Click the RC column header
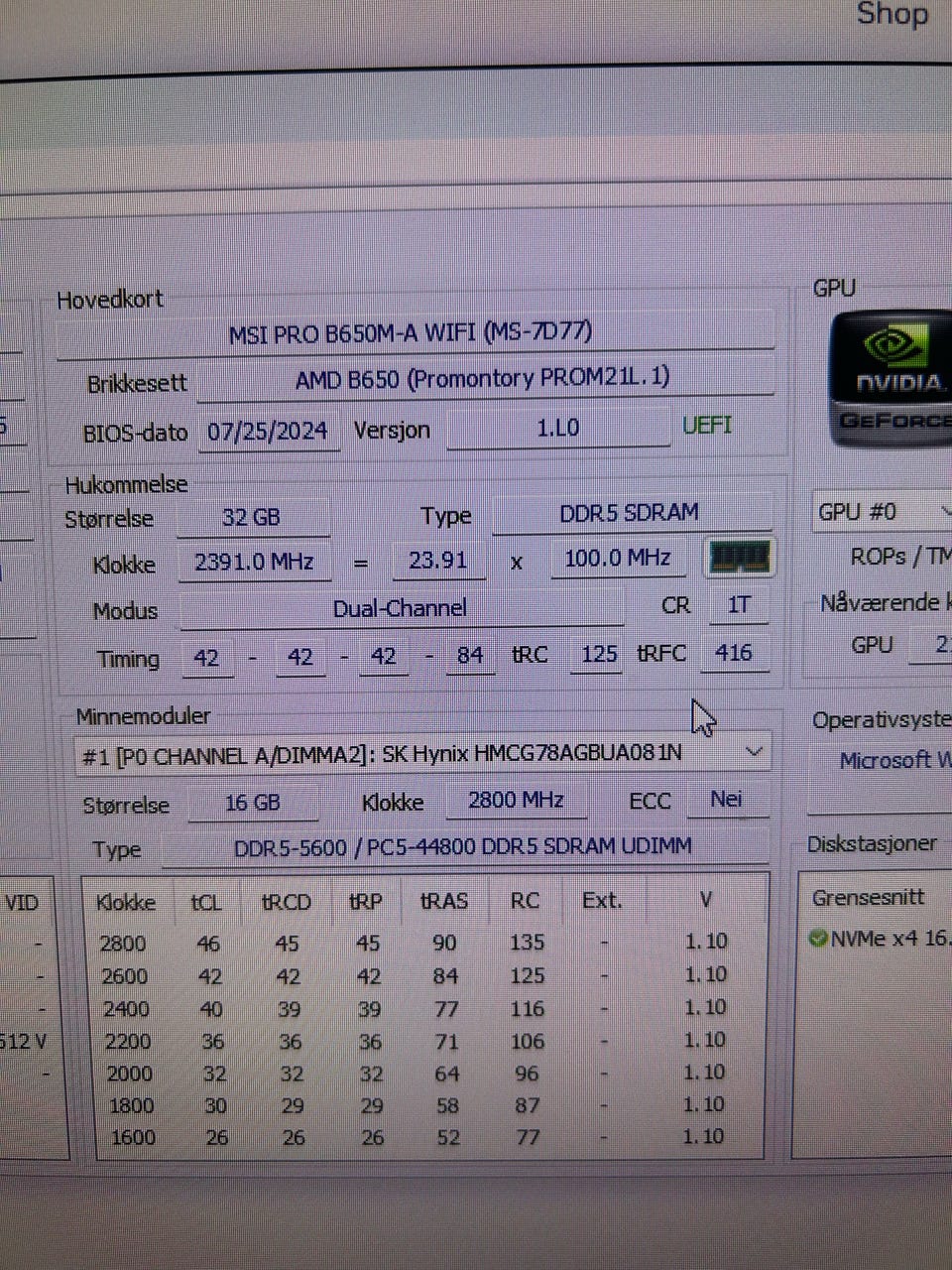The width and height of the screenshot is (952, 1270). click(x=525, y=900)
